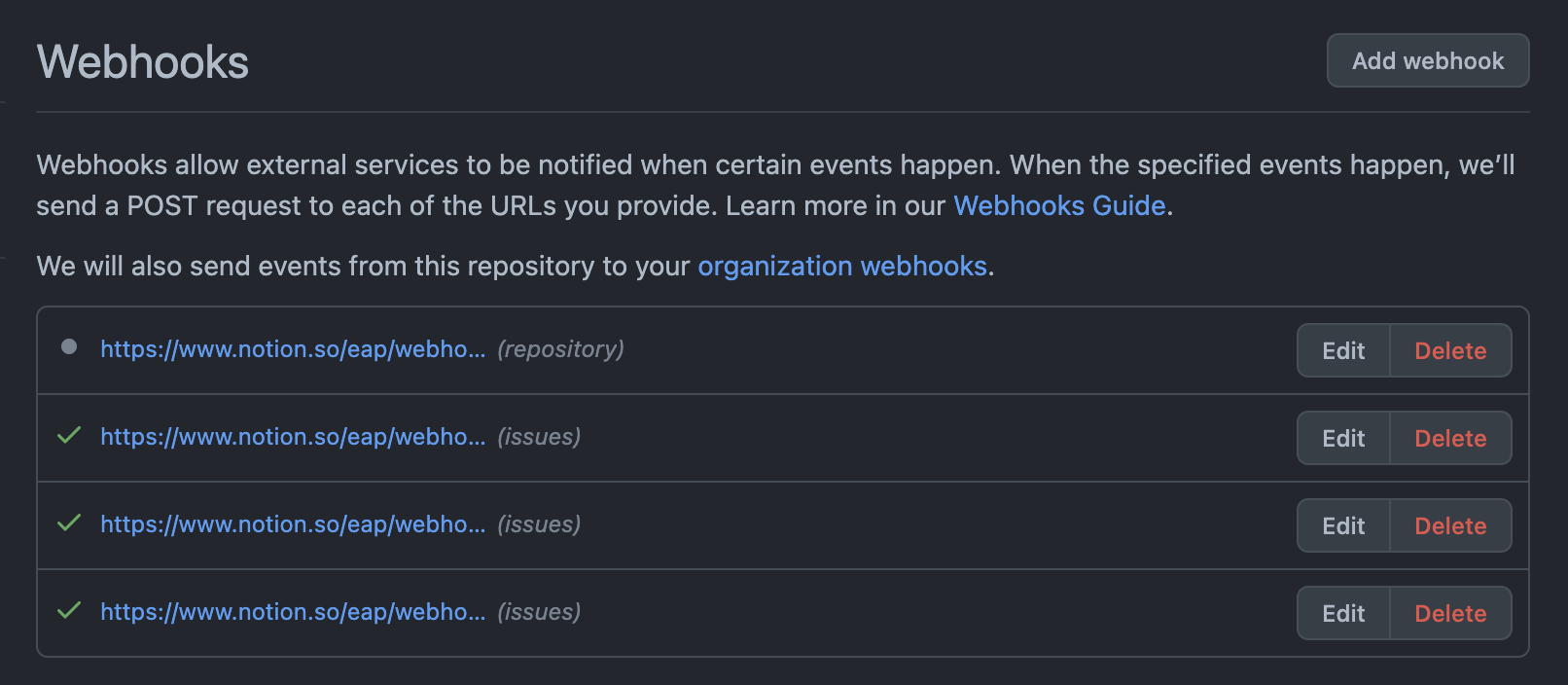Edit the repository webhook
The width and height of the screenshot is (1568, 685).
click(x=1343, y=350)
